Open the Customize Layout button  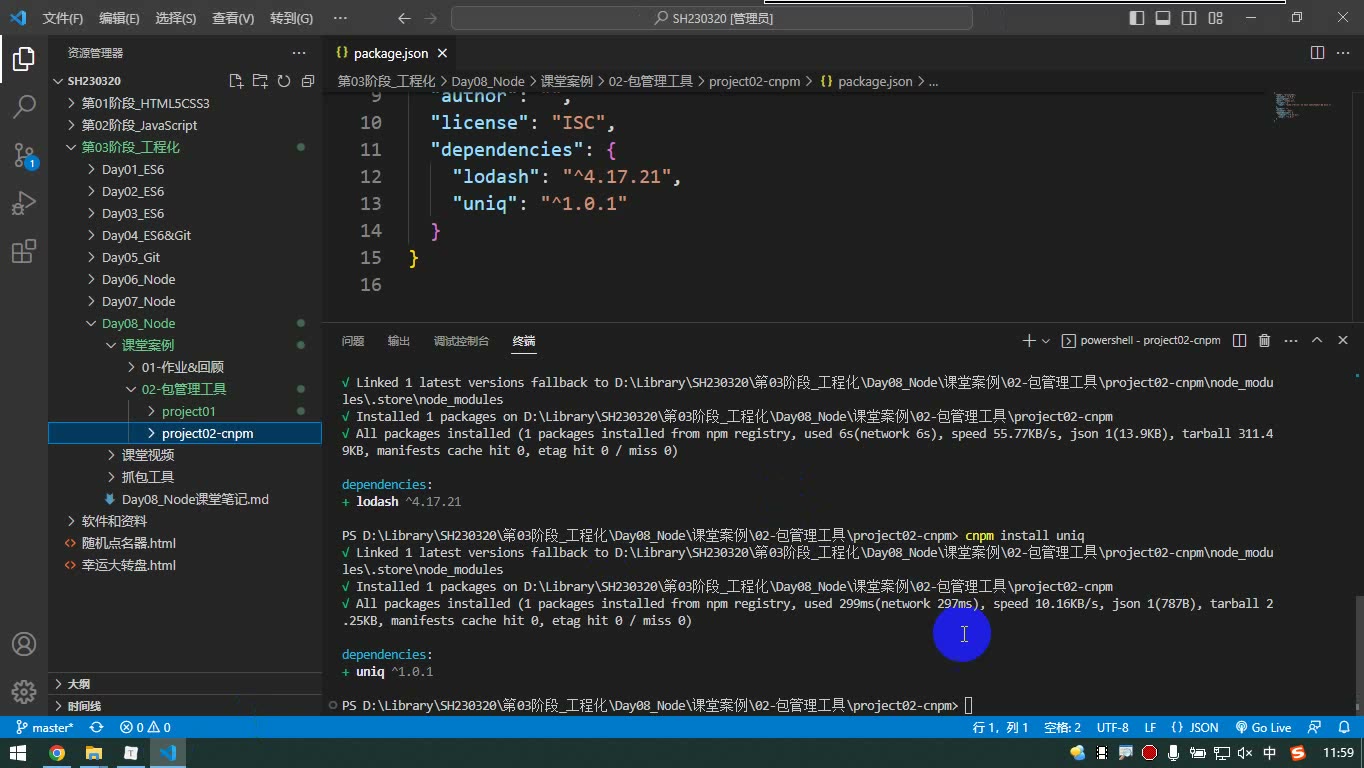coord(1215,18)
